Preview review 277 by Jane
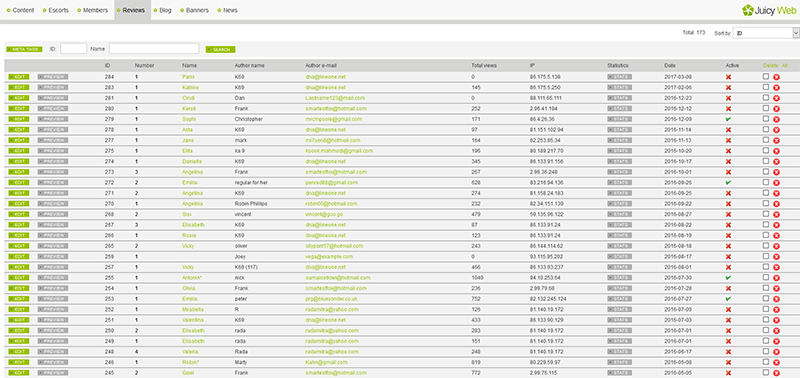 coord(53,140)
